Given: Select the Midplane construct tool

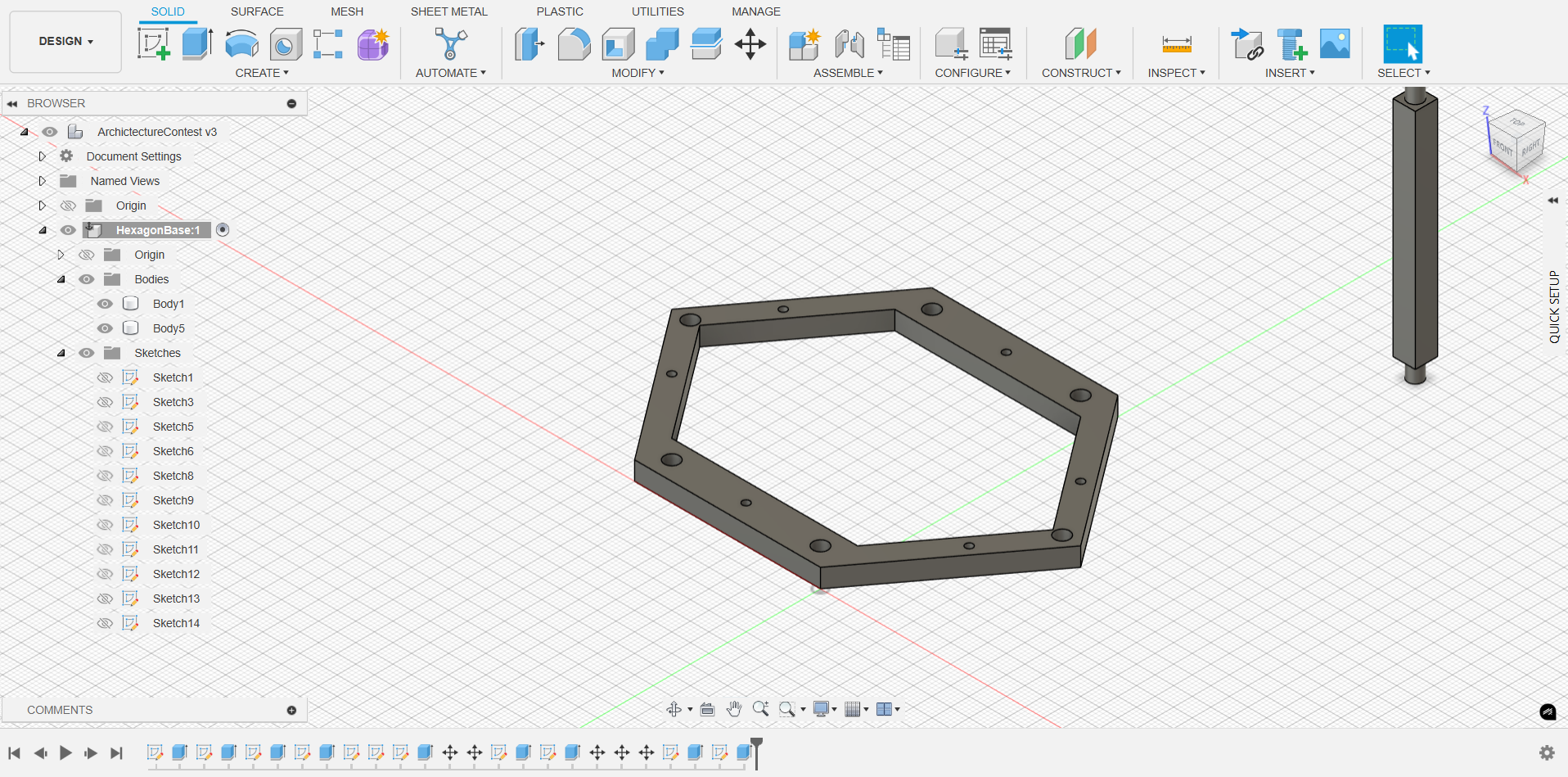Looking at the screenshot, I should [1080, 44].
